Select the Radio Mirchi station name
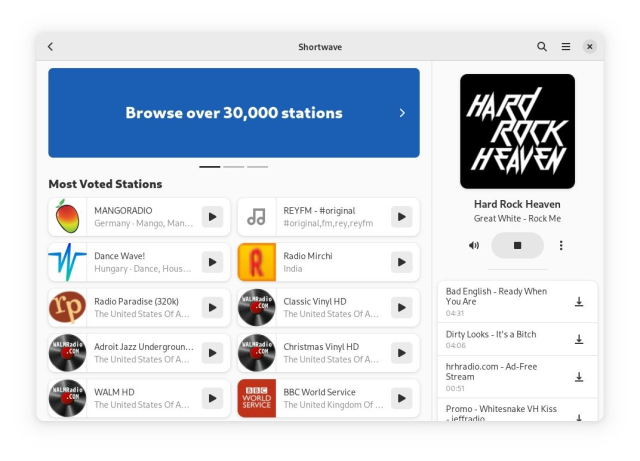Viewport: 640px width, 461px height. pos(308,256)
